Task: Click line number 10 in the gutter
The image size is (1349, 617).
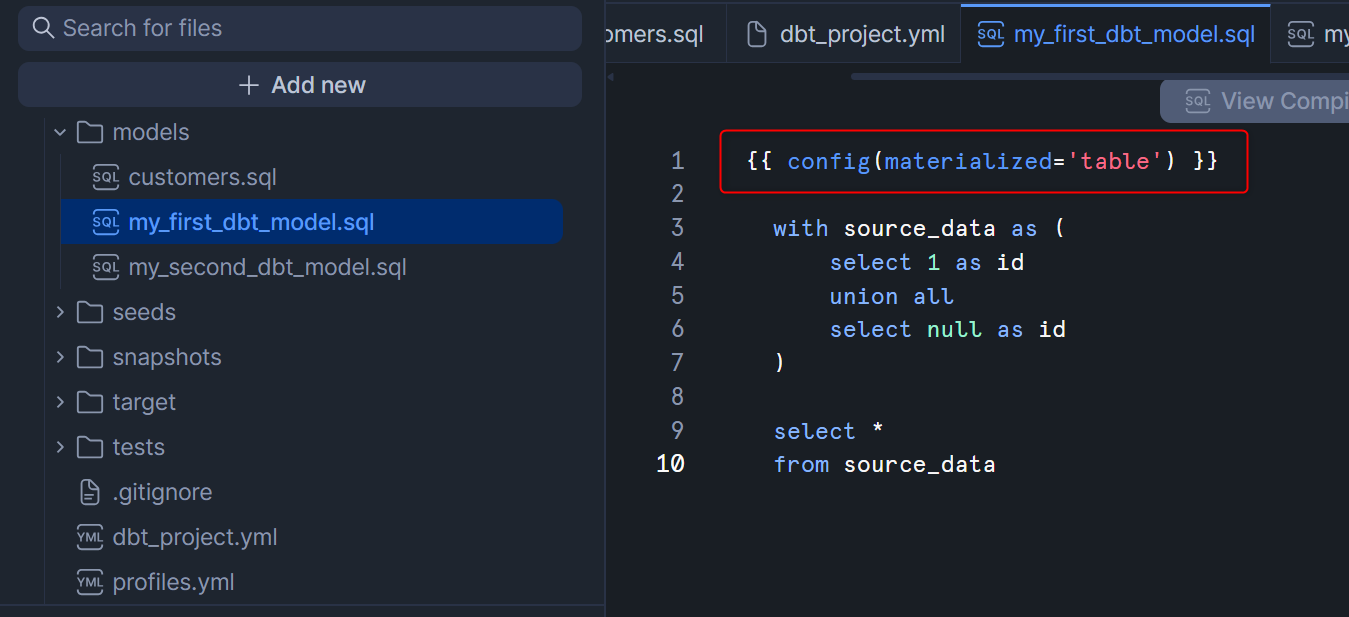Action: click(671, 464)
